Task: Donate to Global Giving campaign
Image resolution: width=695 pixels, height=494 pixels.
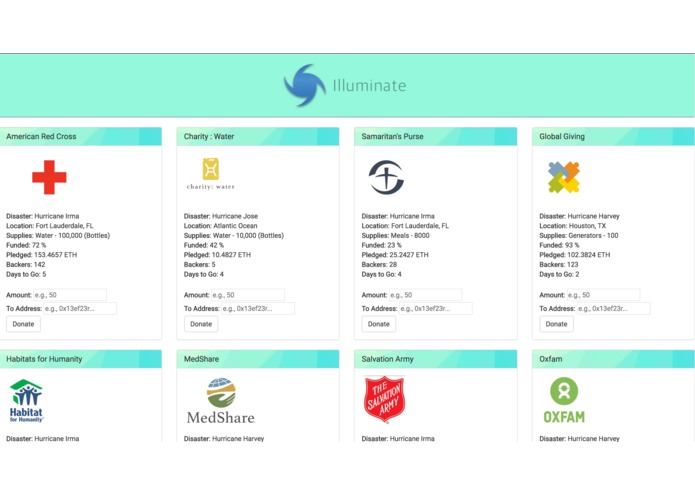Action: point(556,324)
